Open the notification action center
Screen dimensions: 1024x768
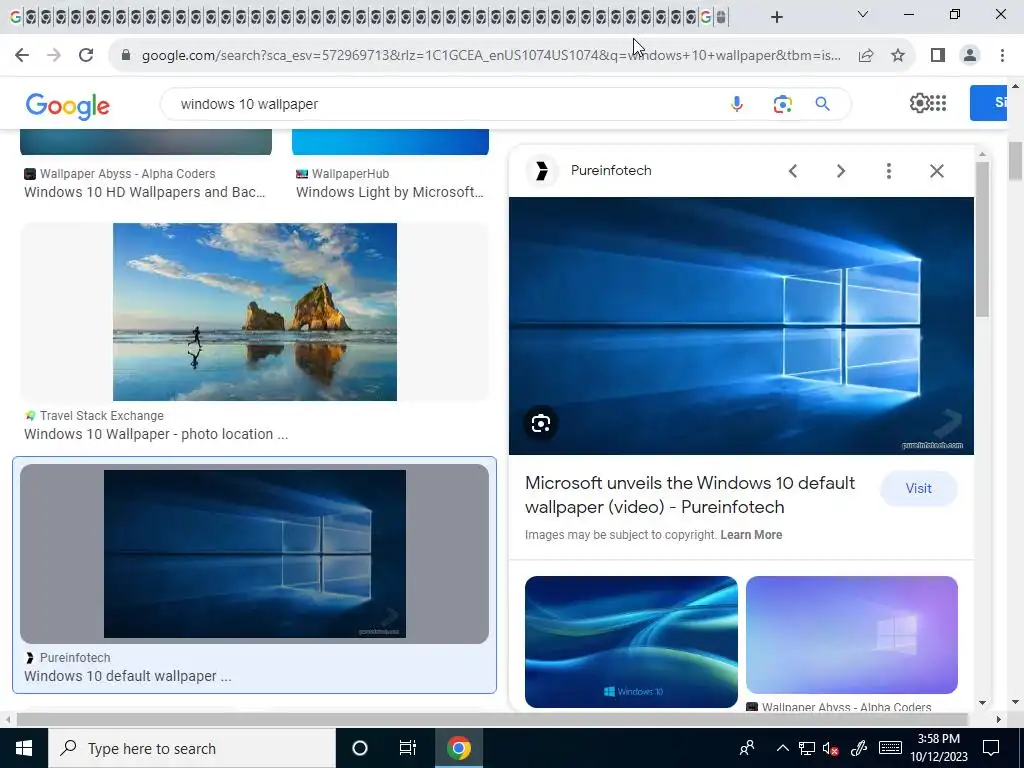[x=991, y=748]
